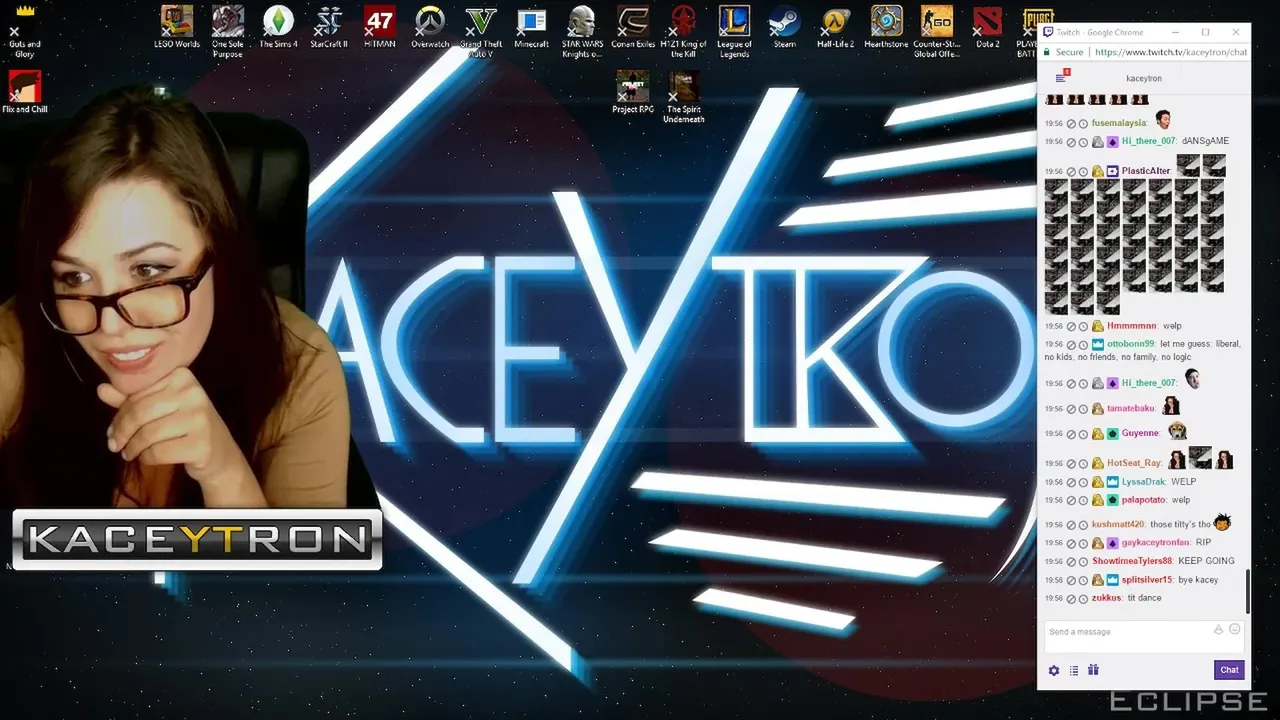Open username palapotato in chat

(1143, 500)
